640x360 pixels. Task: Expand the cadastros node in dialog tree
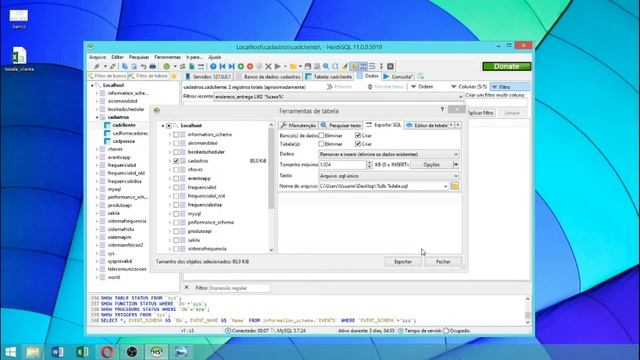[170, 161]
